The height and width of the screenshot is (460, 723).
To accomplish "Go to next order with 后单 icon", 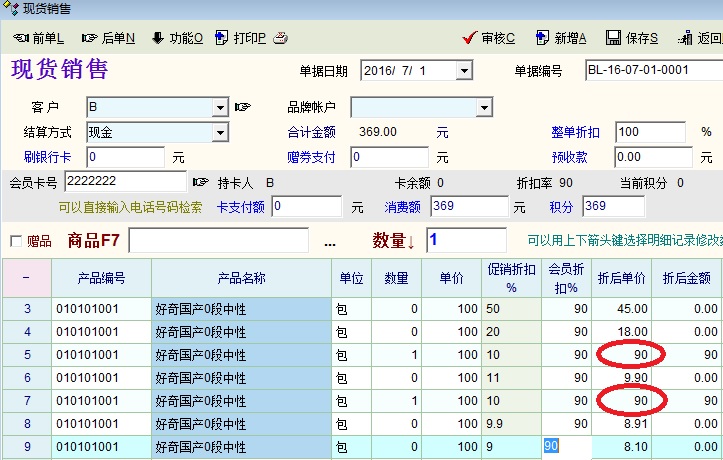I will click(x=91, y=38).
